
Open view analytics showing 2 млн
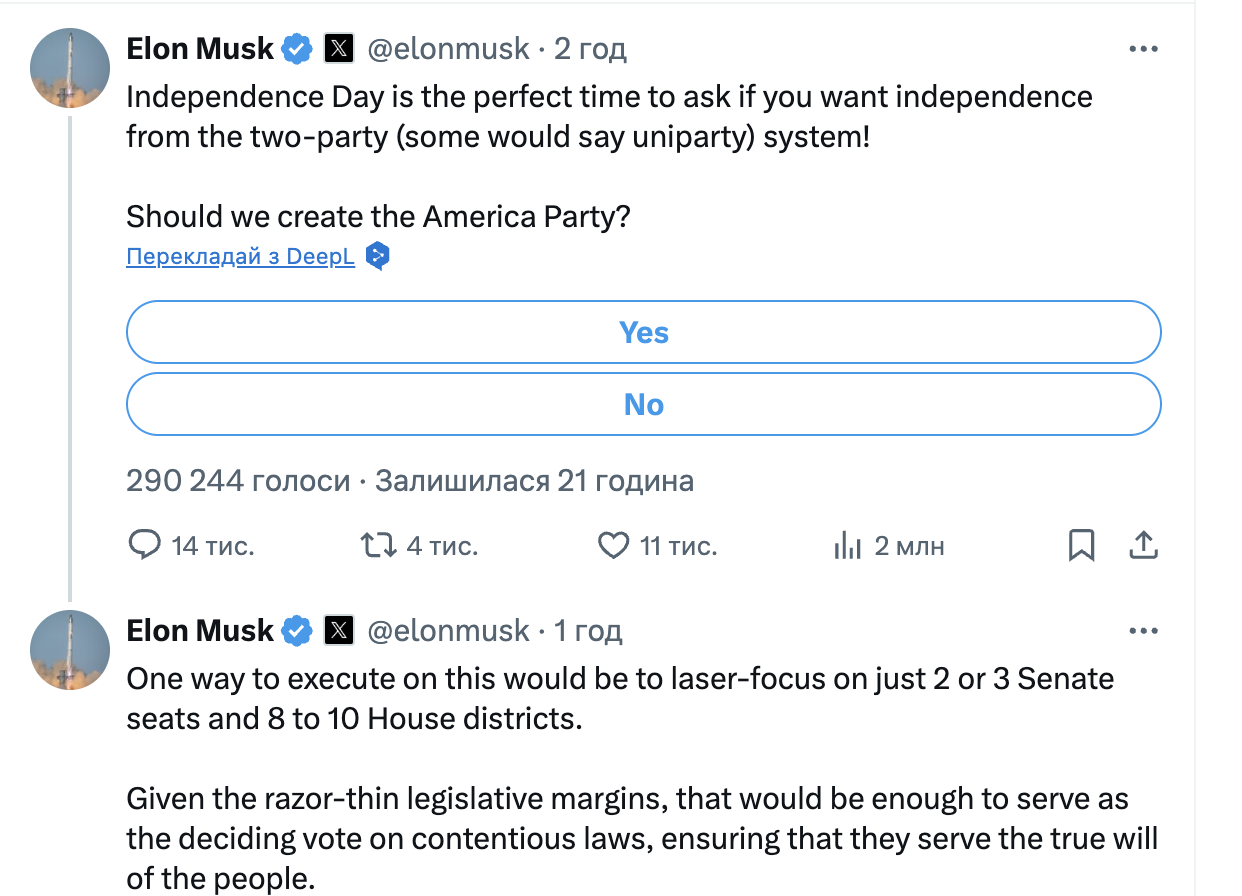tap(847, 545)
